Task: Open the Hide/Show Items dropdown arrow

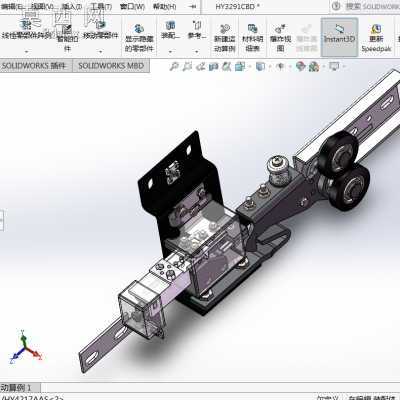Action: tap(289, 67)
